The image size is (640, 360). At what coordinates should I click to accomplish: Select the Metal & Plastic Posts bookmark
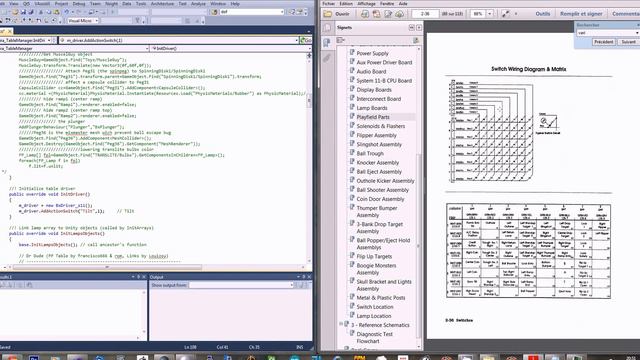tap(381, 298)
